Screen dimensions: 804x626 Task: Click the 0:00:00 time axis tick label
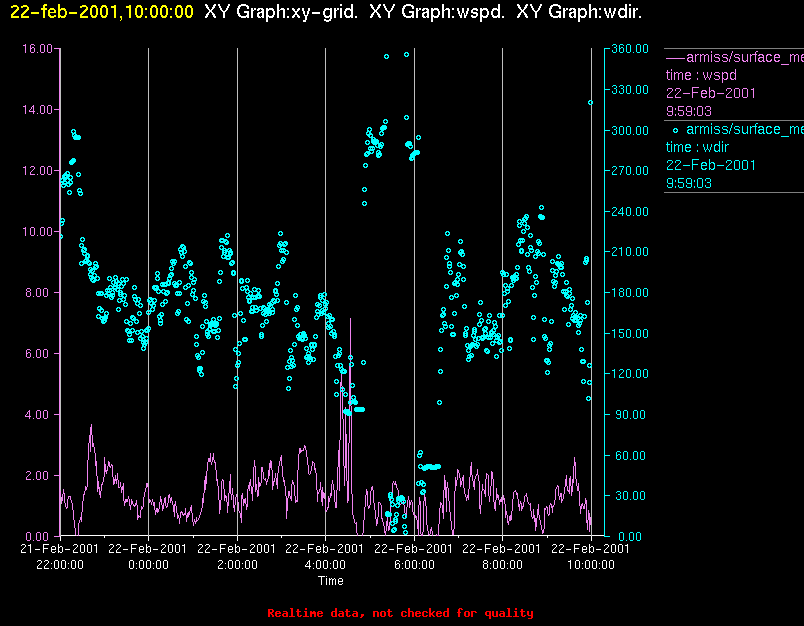(x=148, y=565)
